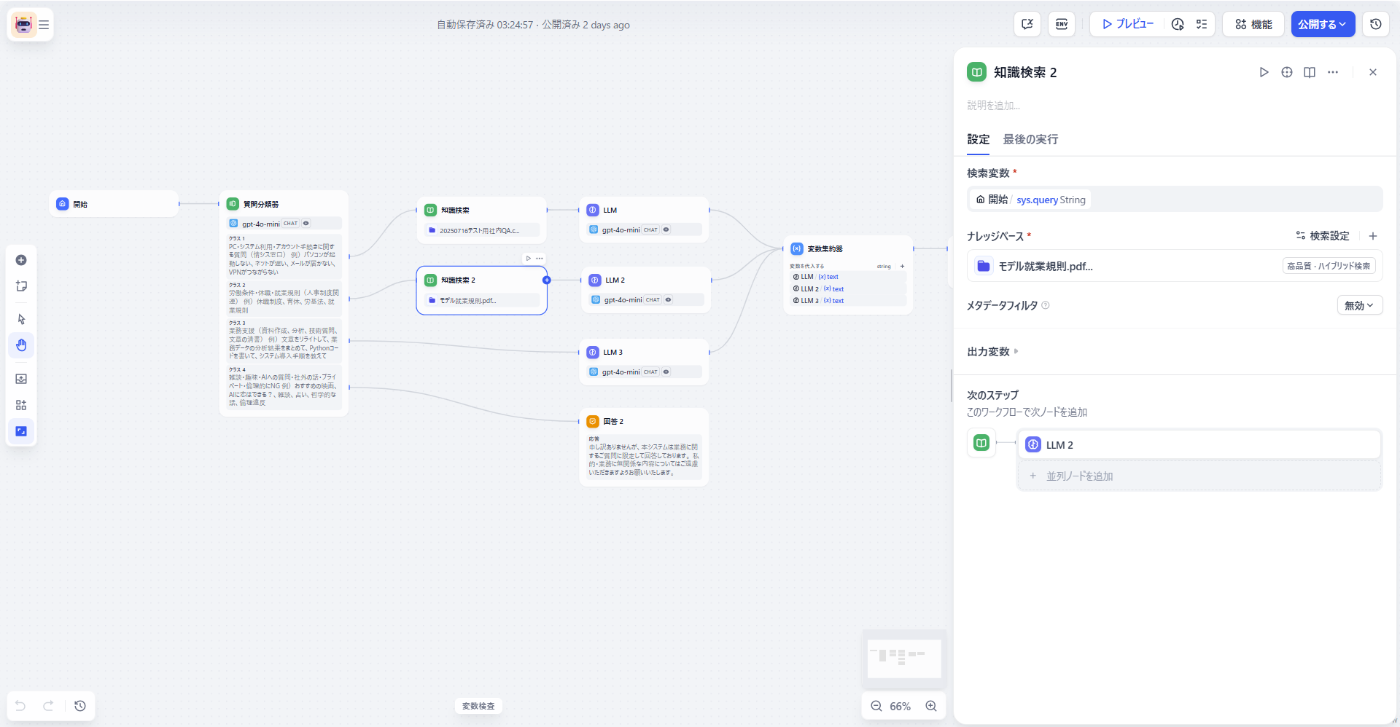Select pointer mode in left toolbar

[x=21, y=319]
